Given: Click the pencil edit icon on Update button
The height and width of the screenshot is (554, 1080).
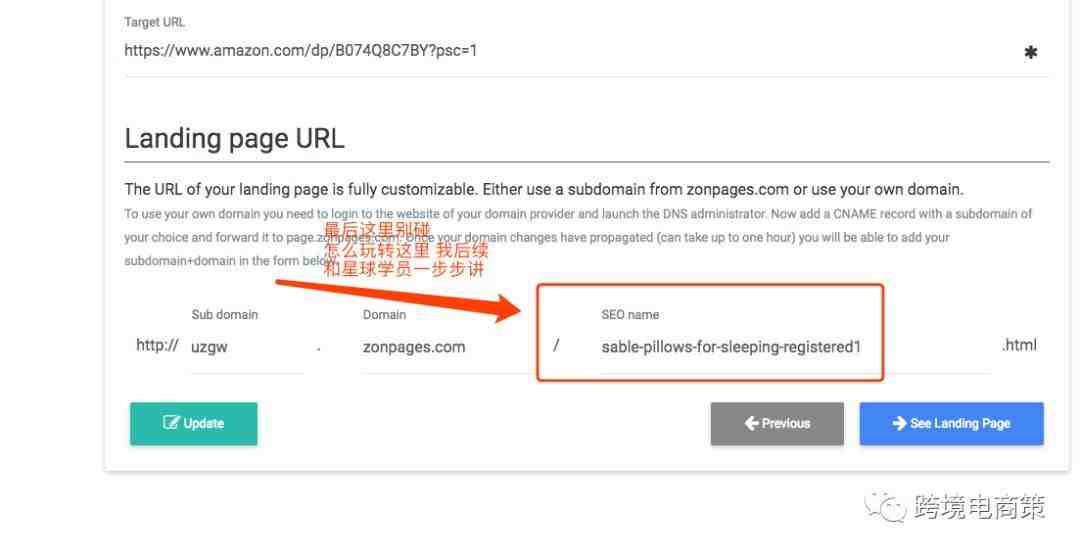Looking at the screenshot, I should tap(171, 422).
